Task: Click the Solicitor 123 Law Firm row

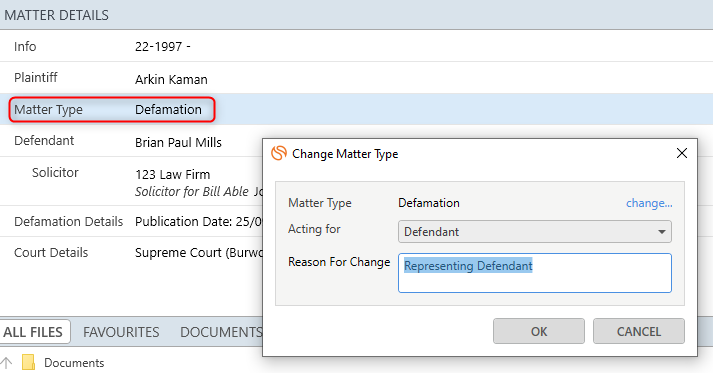Action: [x=131, y=181]
